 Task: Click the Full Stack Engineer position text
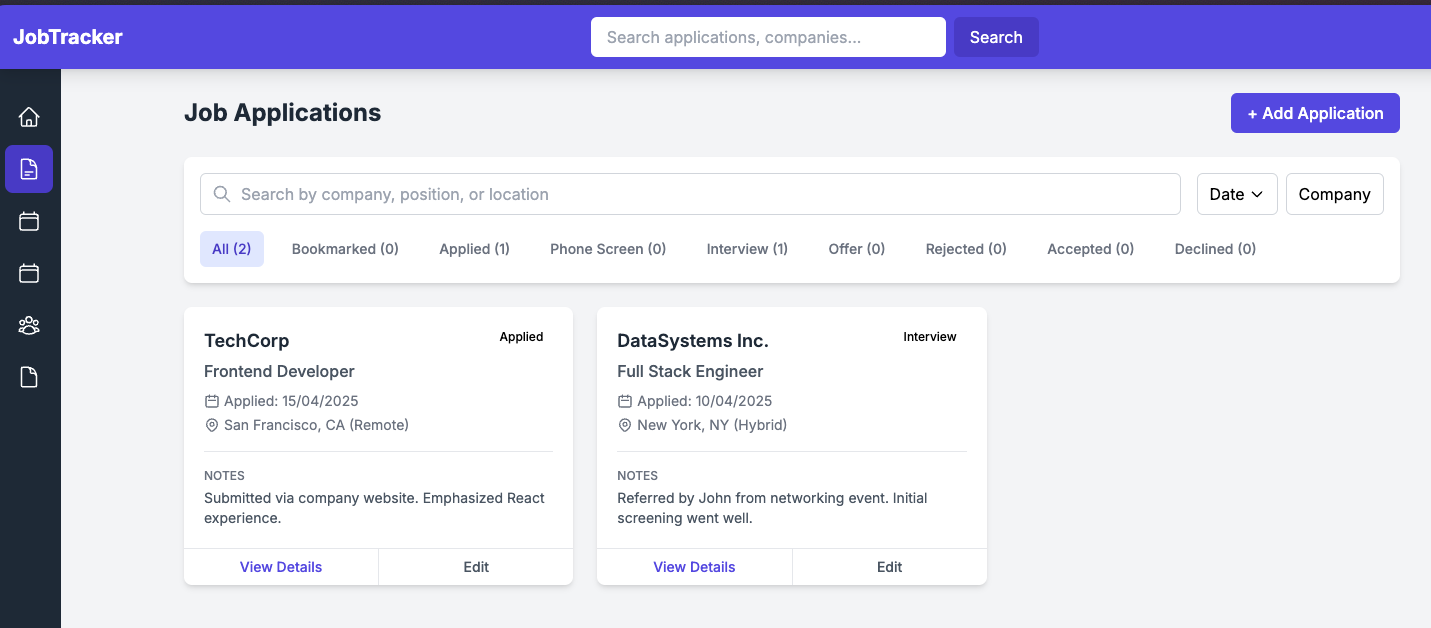pos(690,371)
